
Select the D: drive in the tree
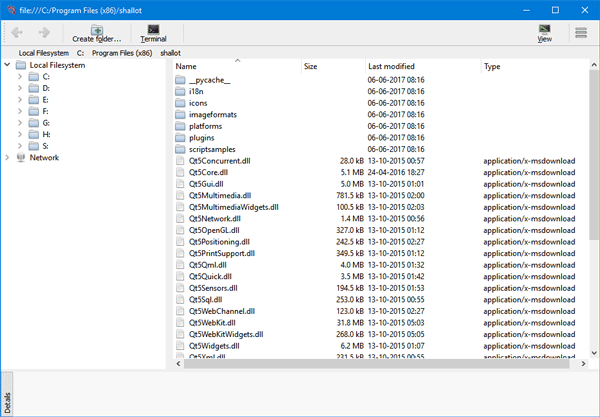coord(45,88)
